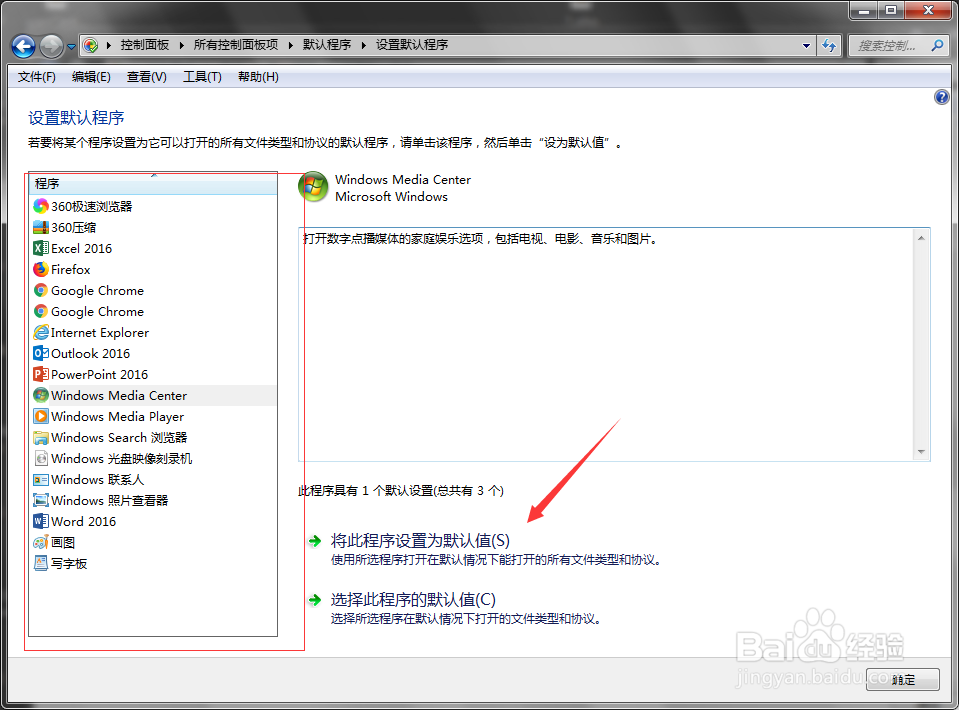Click the Word 2016 icon

[41, 521]
